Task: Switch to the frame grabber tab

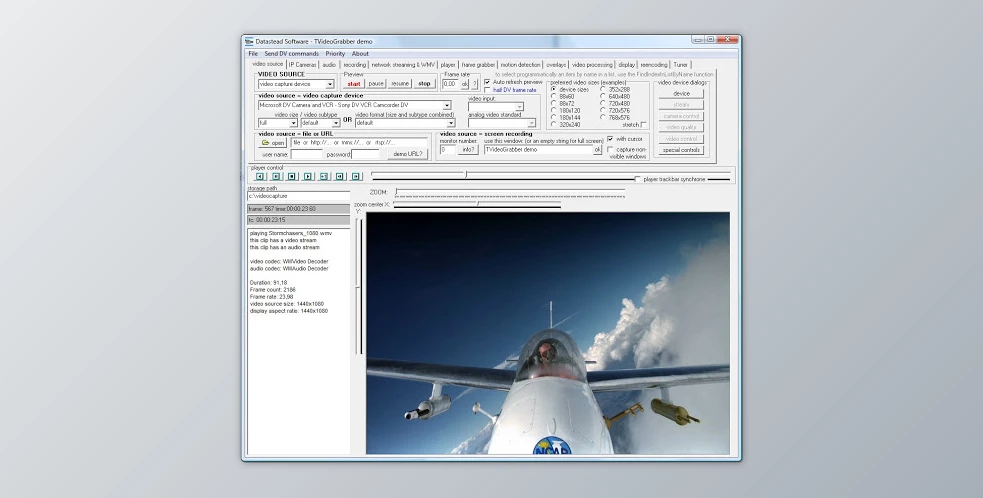Action: click(x=478, y=65)
